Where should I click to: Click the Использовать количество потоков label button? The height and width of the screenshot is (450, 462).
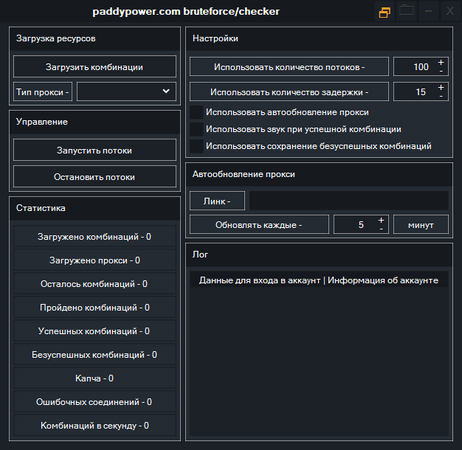289,67
